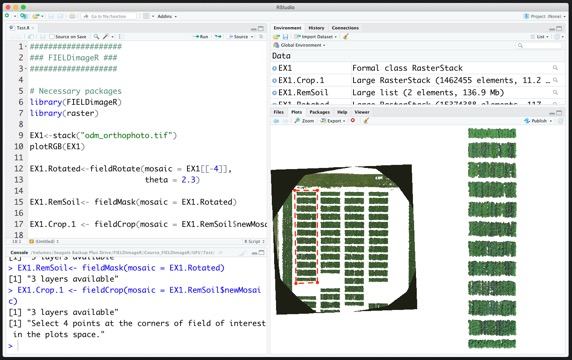Click the Environment search field
The width and height of the screenshot is (572, 360).
coord(539,45)
